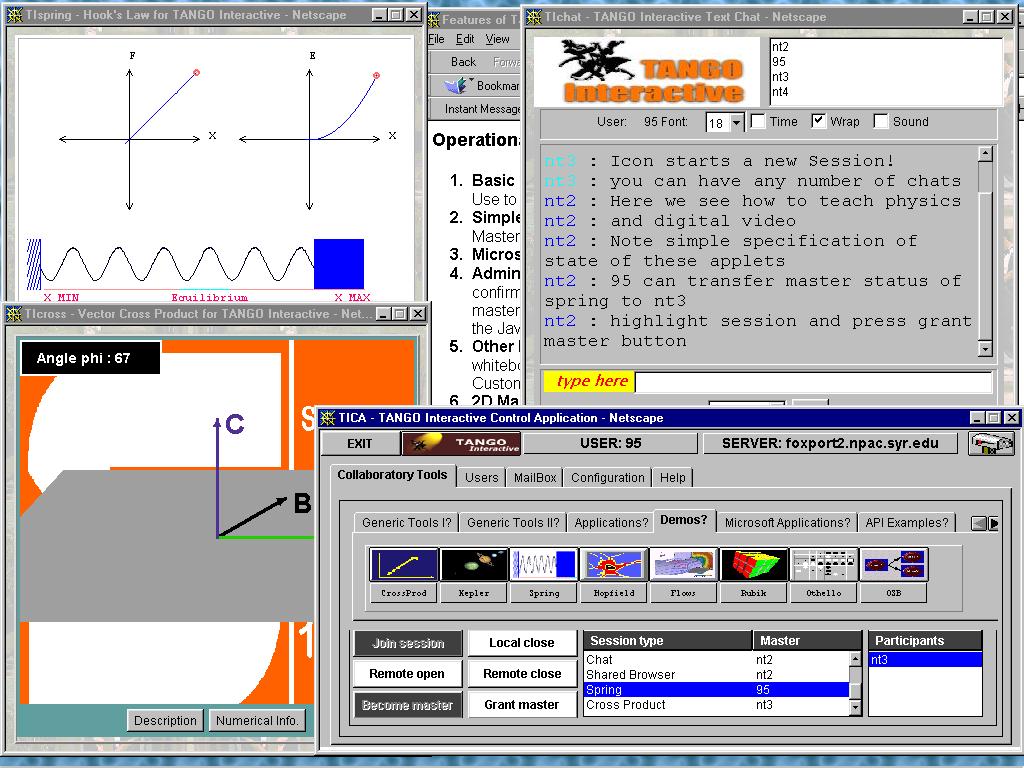Select the Demos? tab

click(684, 520)
